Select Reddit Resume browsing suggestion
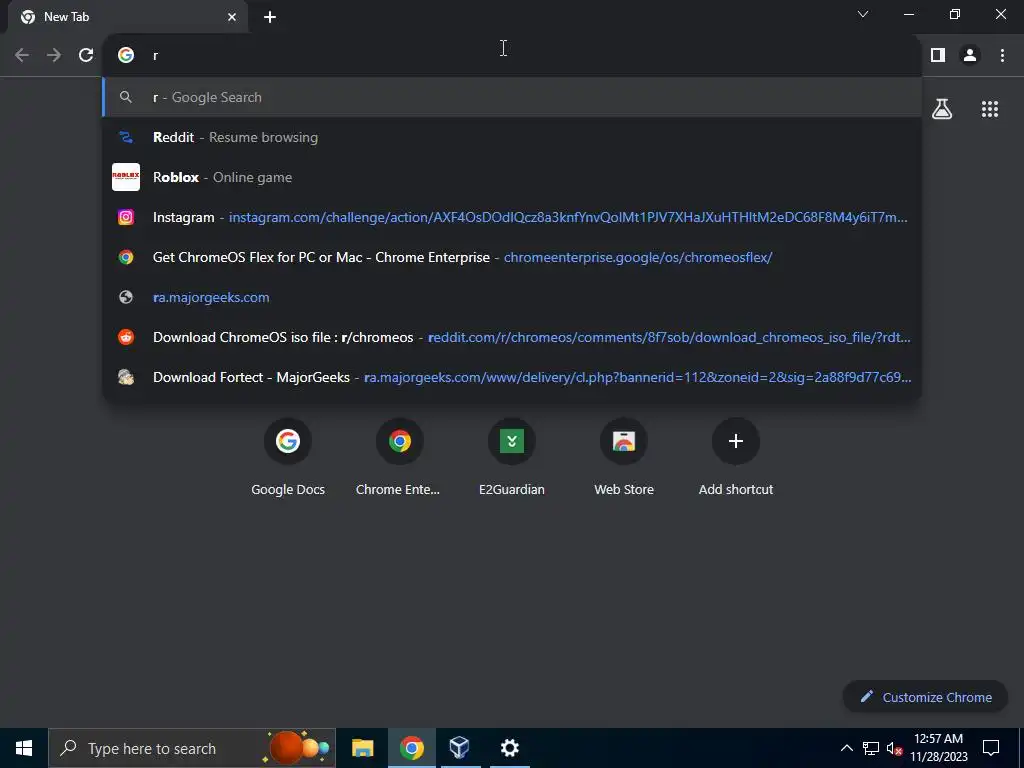 tap(512, 137)
